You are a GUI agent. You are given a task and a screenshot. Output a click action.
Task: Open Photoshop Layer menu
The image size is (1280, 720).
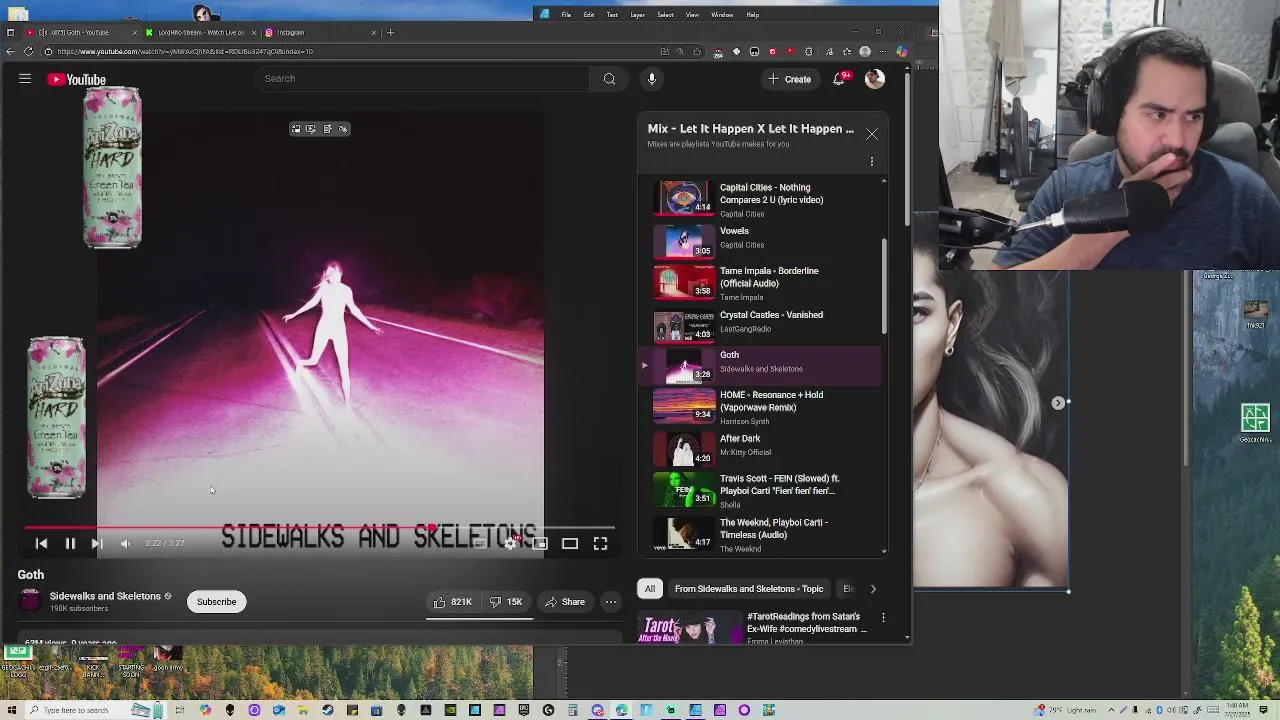[637, 15]
